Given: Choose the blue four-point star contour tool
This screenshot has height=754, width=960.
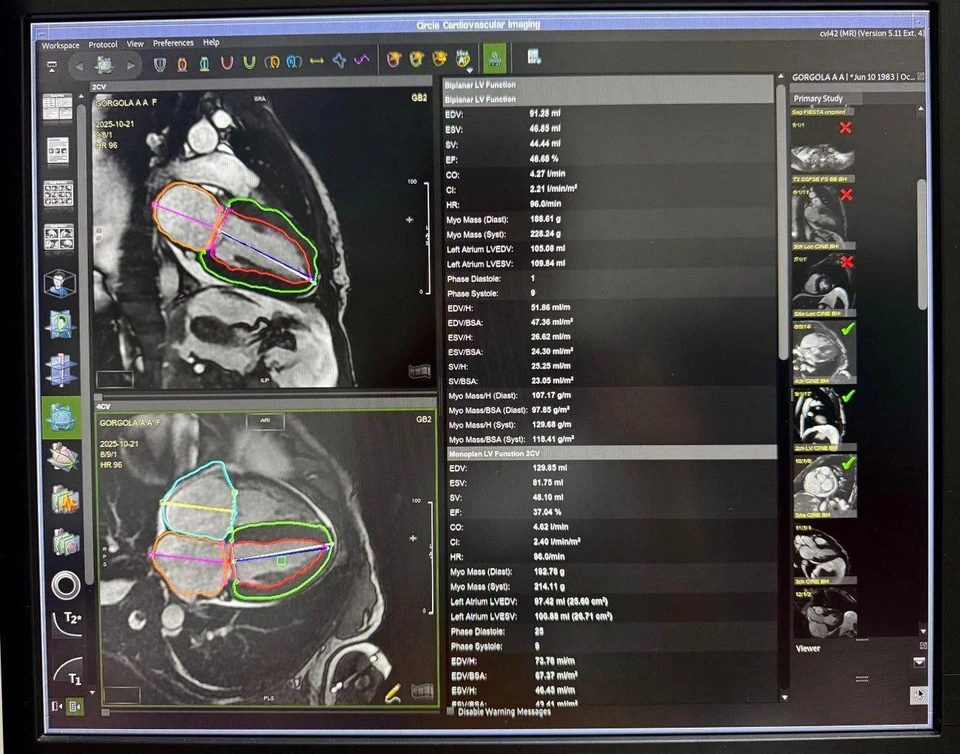Looking at the screenshot, I should 339,62.
